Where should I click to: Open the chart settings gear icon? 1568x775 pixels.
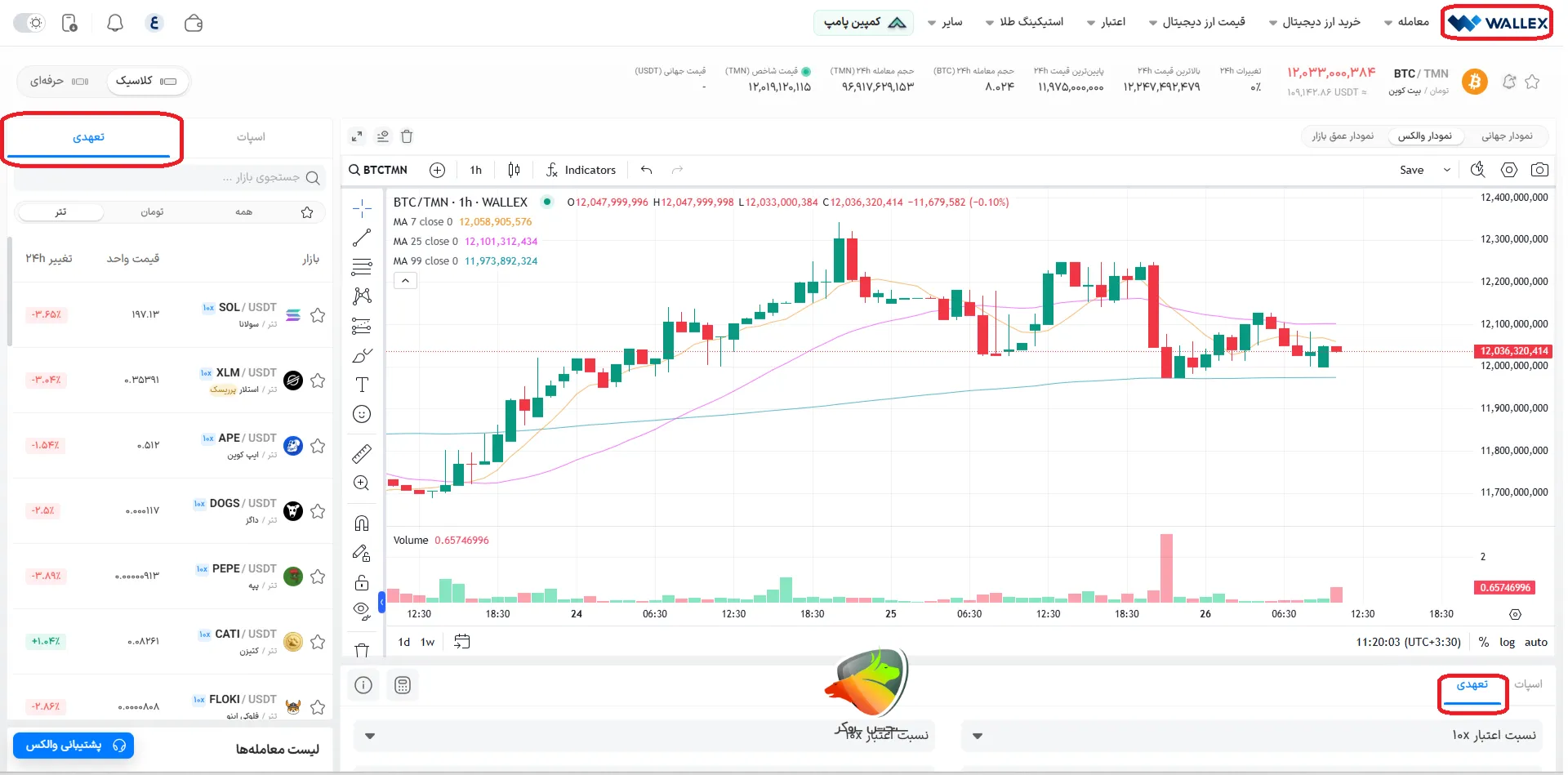(x=1509, y=169)
